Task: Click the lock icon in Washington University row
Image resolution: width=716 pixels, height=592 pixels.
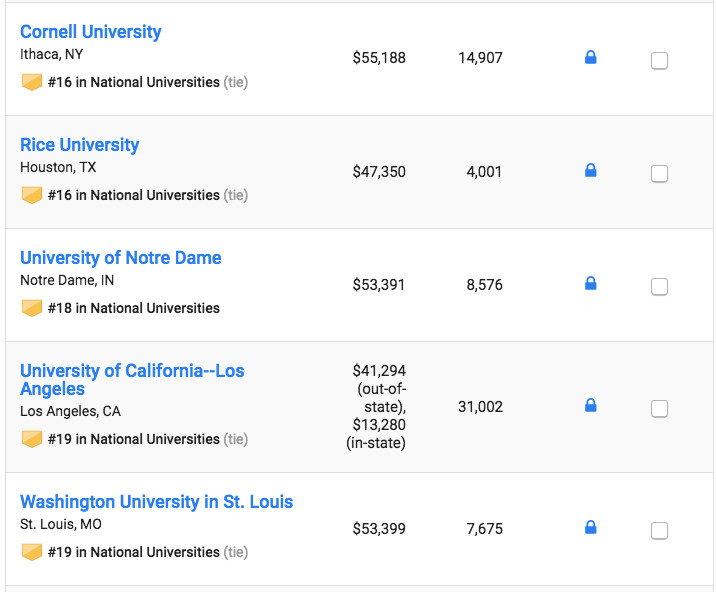Action: point(590,527)
